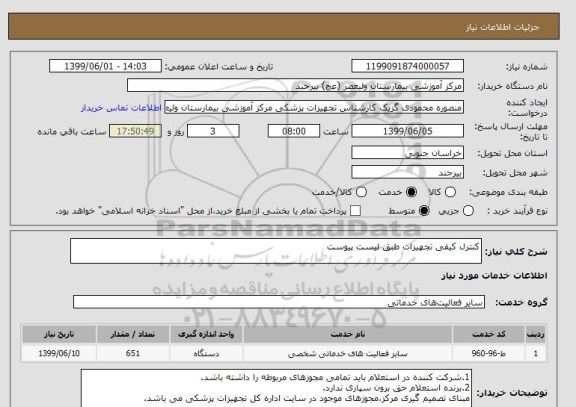Click the quantity cell 651
This screenshot has height=407, width=576.
(133, 353)
